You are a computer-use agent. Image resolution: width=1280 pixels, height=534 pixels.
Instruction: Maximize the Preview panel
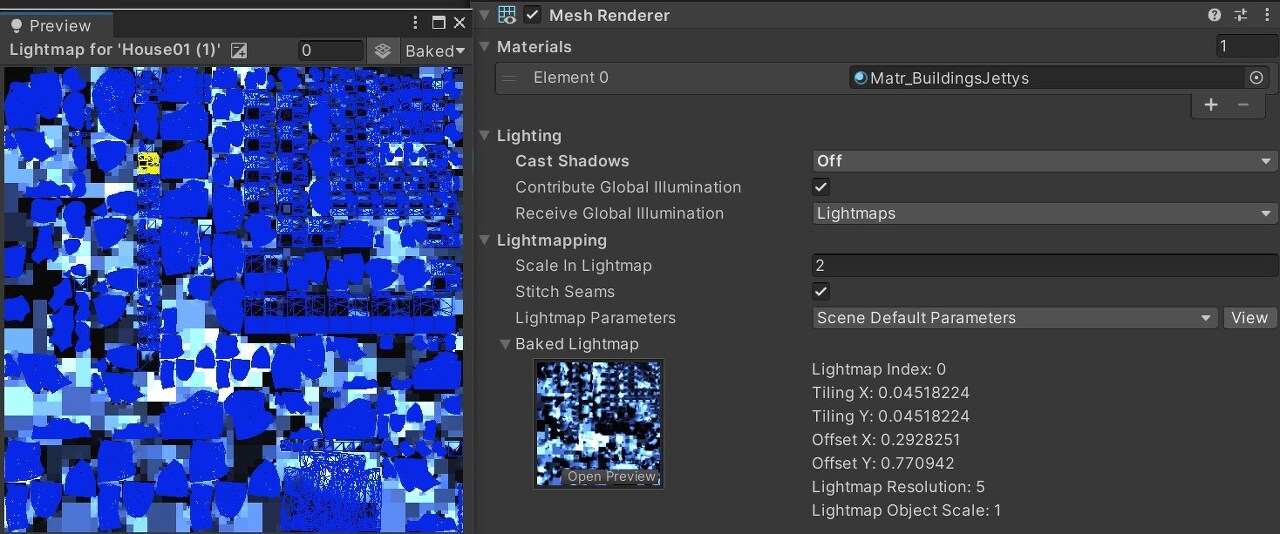point(438,23)
